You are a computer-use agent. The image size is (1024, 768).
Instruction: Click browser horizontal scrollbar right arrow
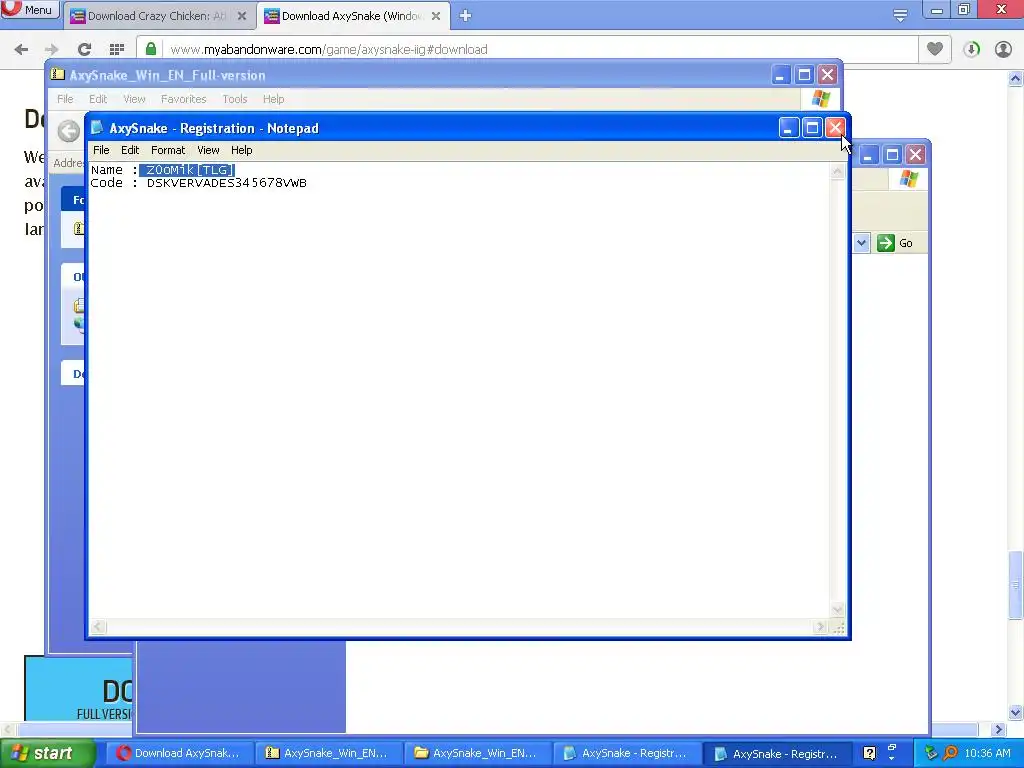click(999, 729)
